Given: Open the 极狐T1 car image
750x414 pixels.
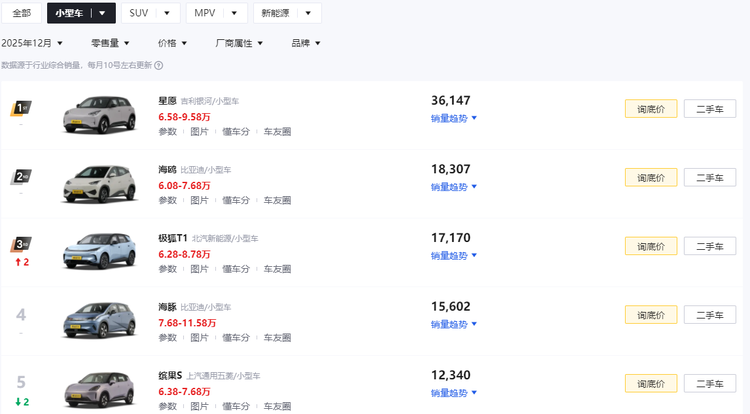Looking at the screenshot, I should click(x=98, y=251).
